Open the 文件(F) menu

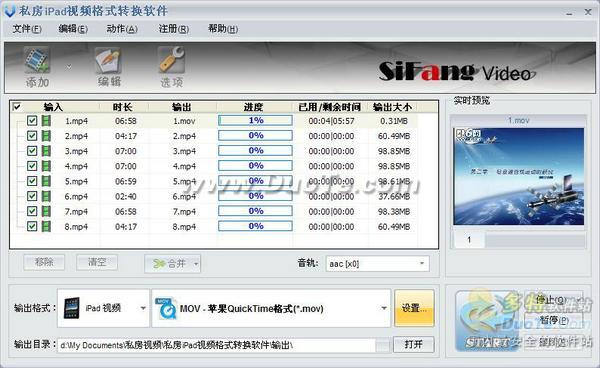coord(26,29)
